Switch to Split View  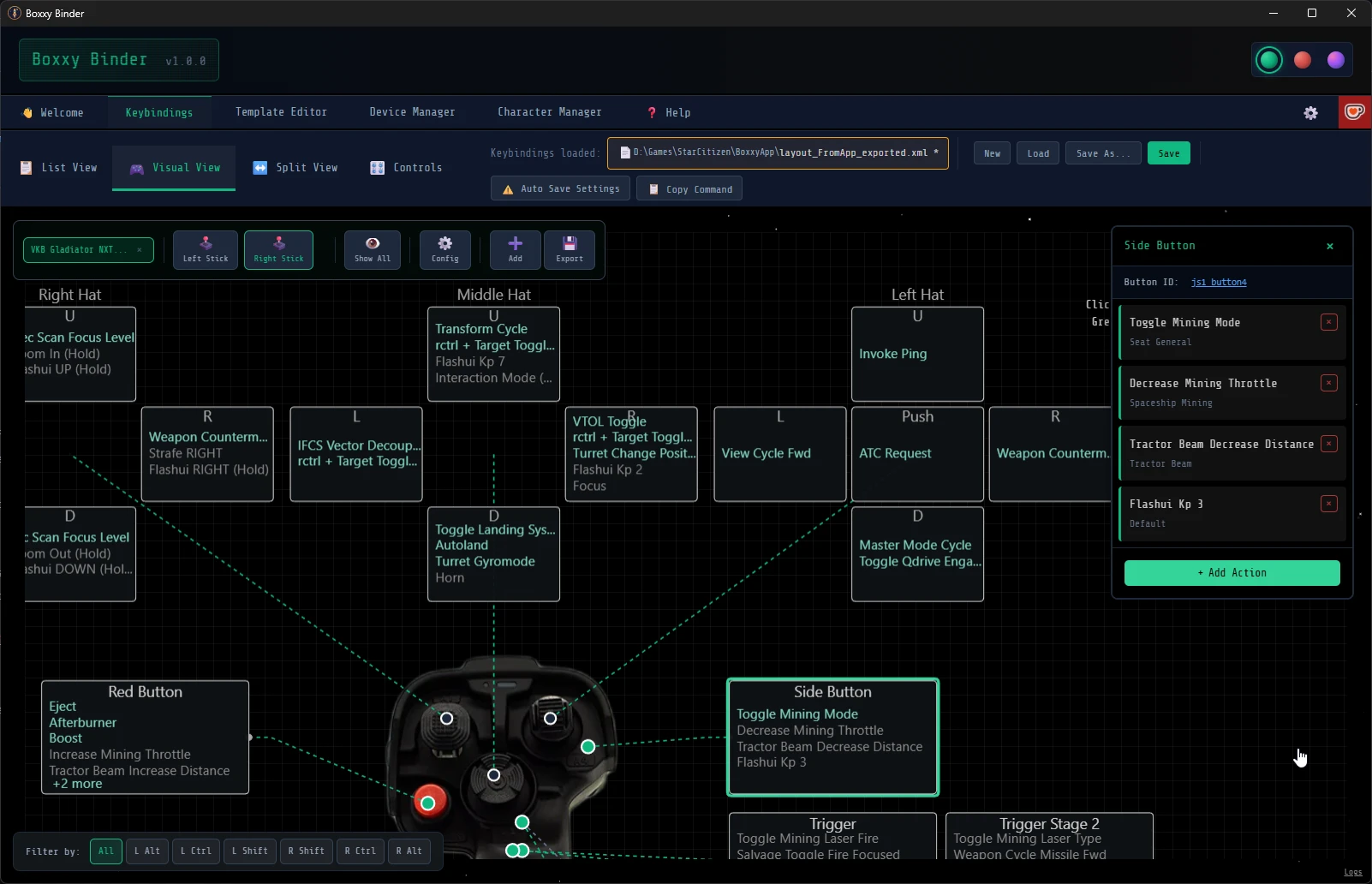point(295,168)
